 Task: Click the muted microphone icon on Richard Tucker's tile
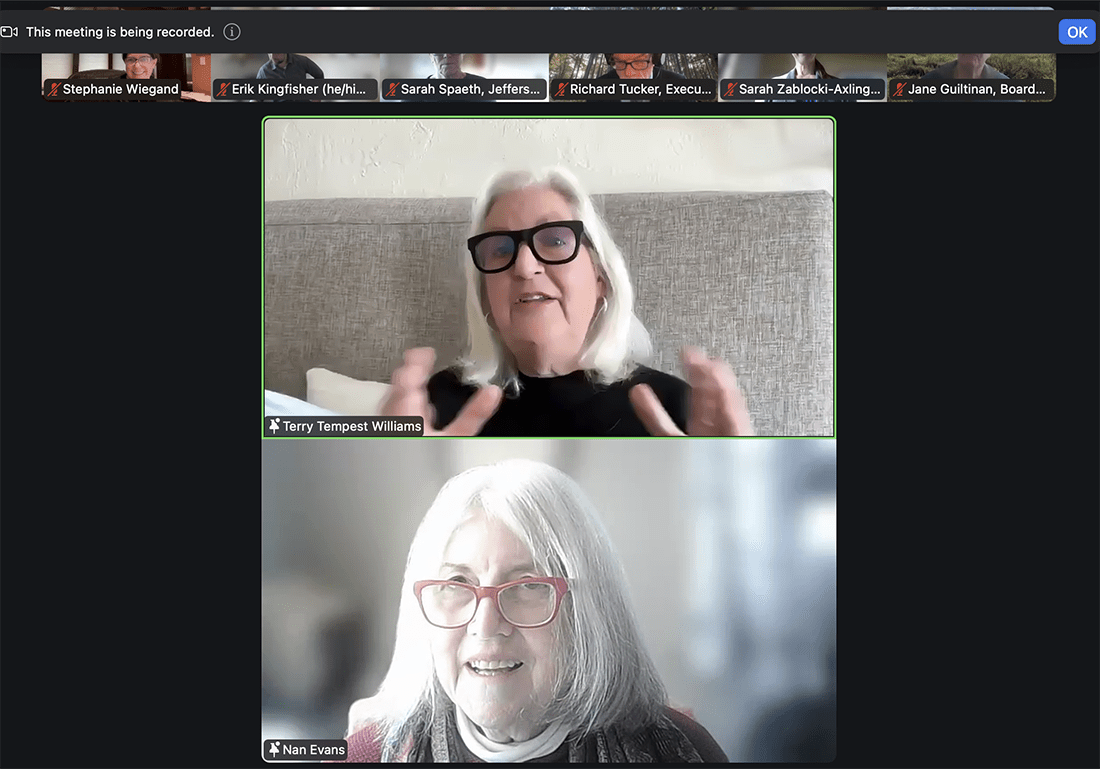click(560, 89)
